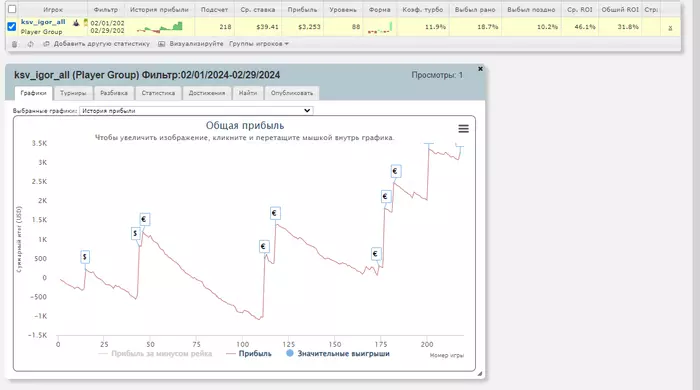Click the 'Фильтр' column header
This screenshot has width=700, height=390.
[x=106, y=9]
